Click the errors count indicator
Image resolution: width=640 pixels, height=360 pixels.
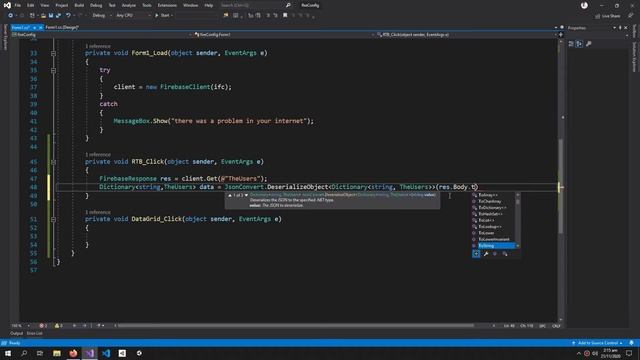coord(43,326)
